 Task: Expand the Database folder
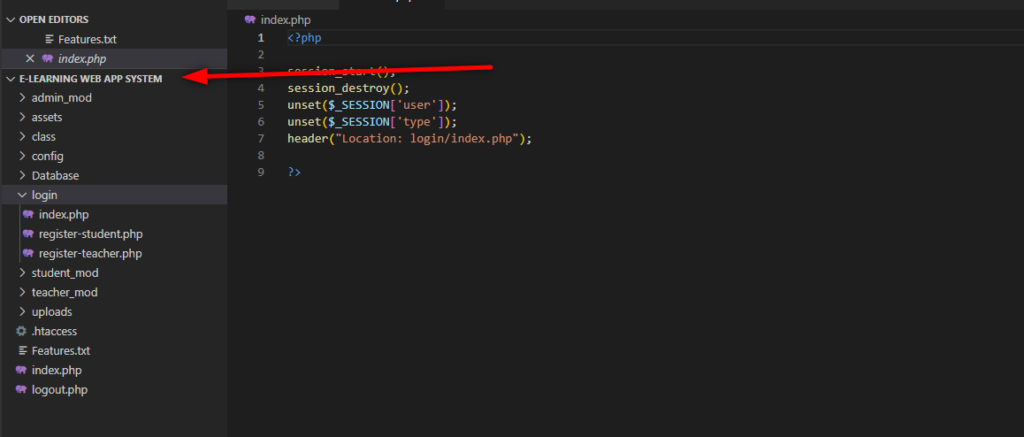pyautogui.click(x=23, y=176)
